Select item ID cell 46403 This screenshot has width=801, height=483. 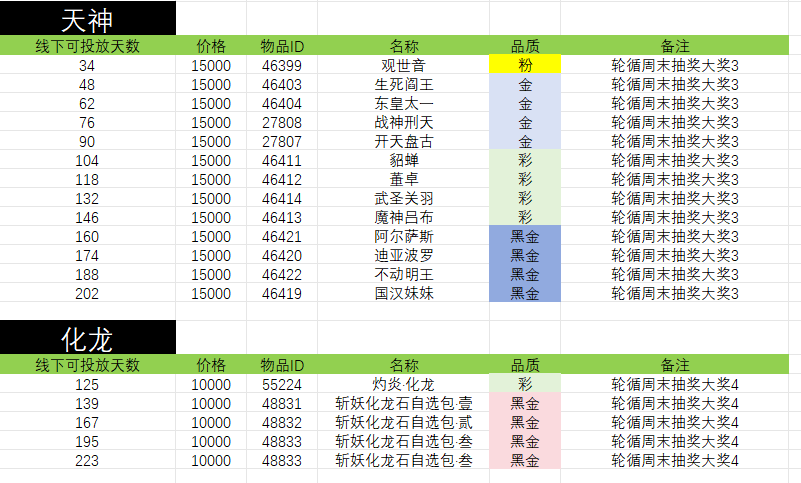coord(281,84)
